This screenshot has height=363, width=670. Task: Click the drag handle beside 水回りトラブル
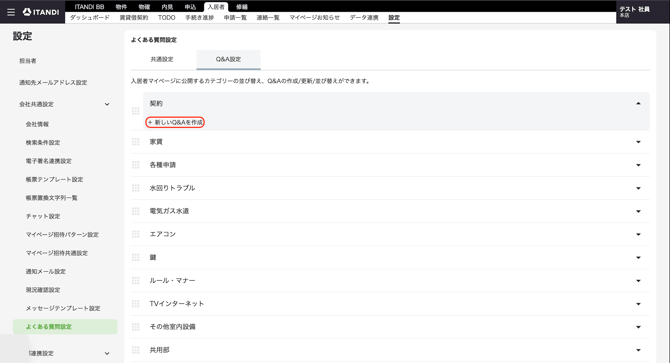(135, 188)
